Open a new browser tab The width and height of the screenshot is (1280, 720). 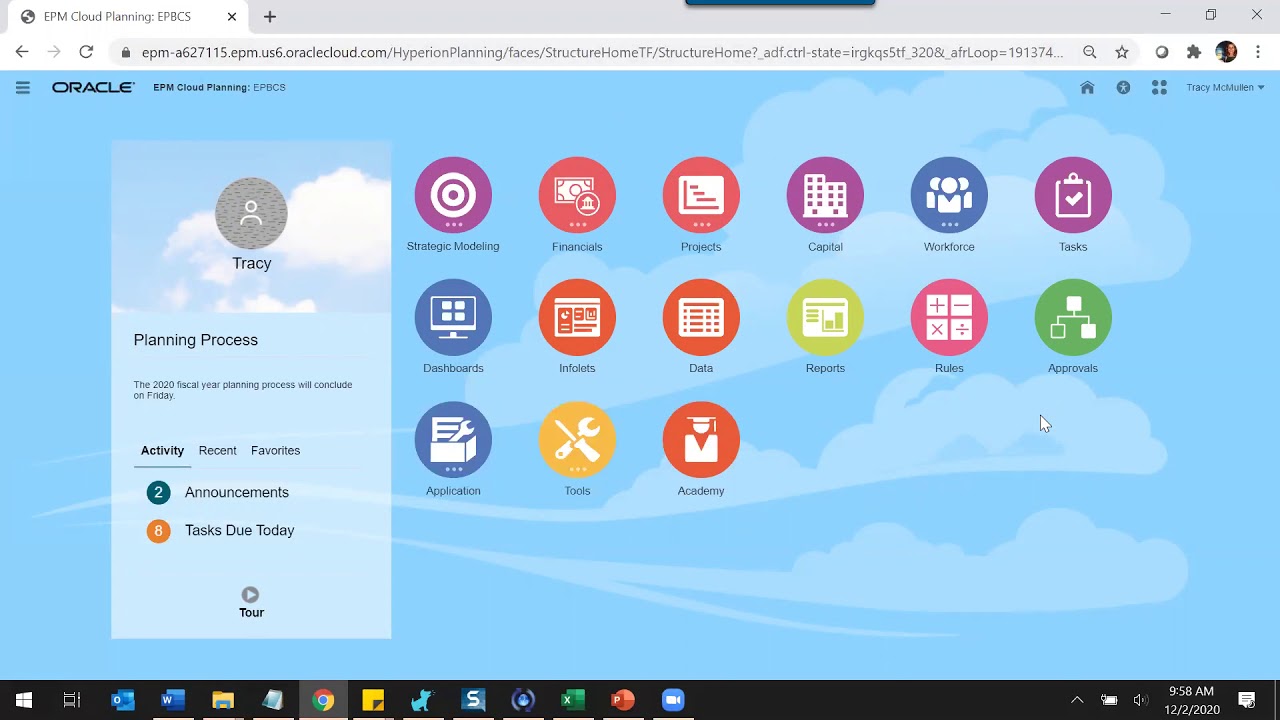270,17
